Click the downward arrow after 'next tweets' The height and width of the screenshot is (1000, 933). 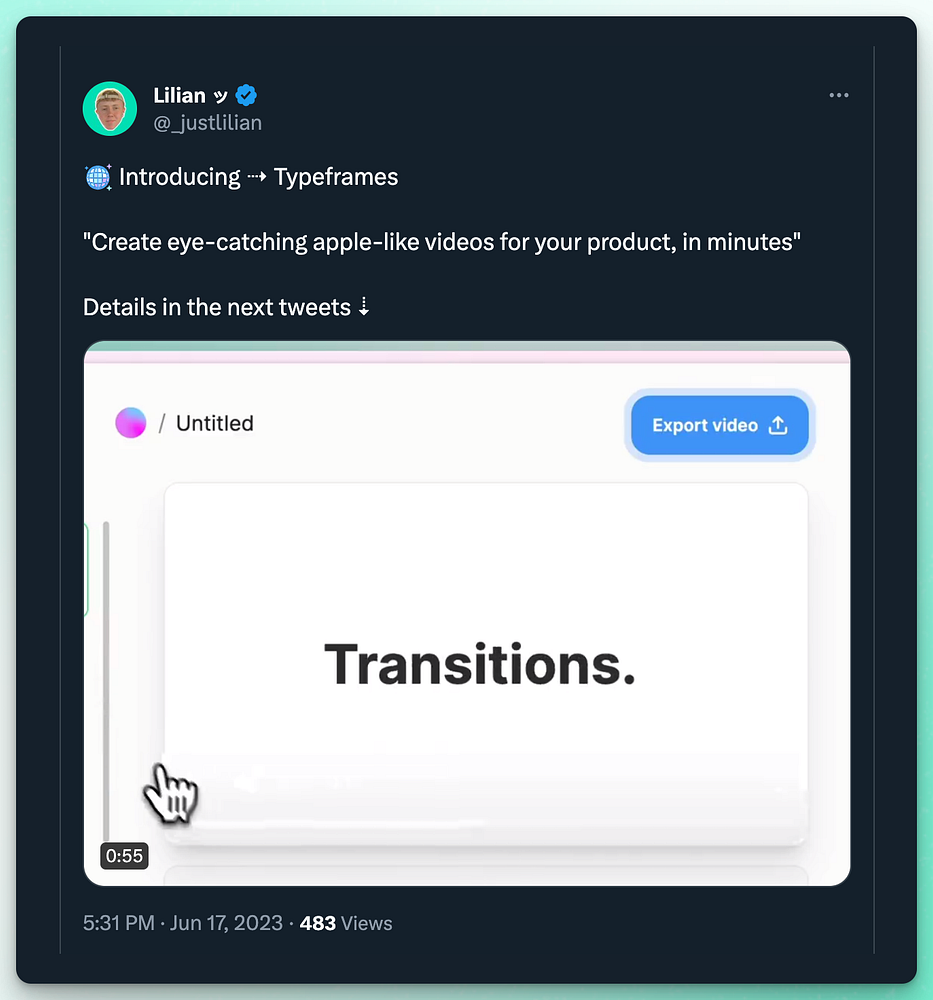(x=364, y=307)
